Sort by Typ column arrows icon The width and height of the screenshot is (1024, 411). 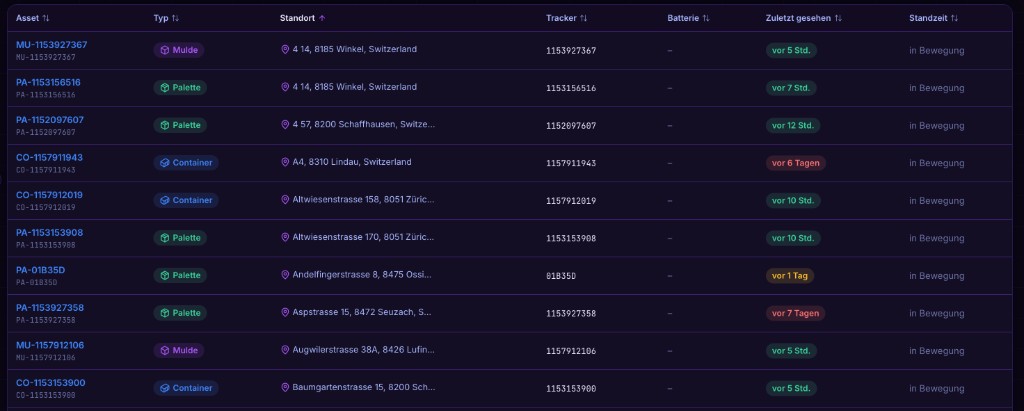175,18
